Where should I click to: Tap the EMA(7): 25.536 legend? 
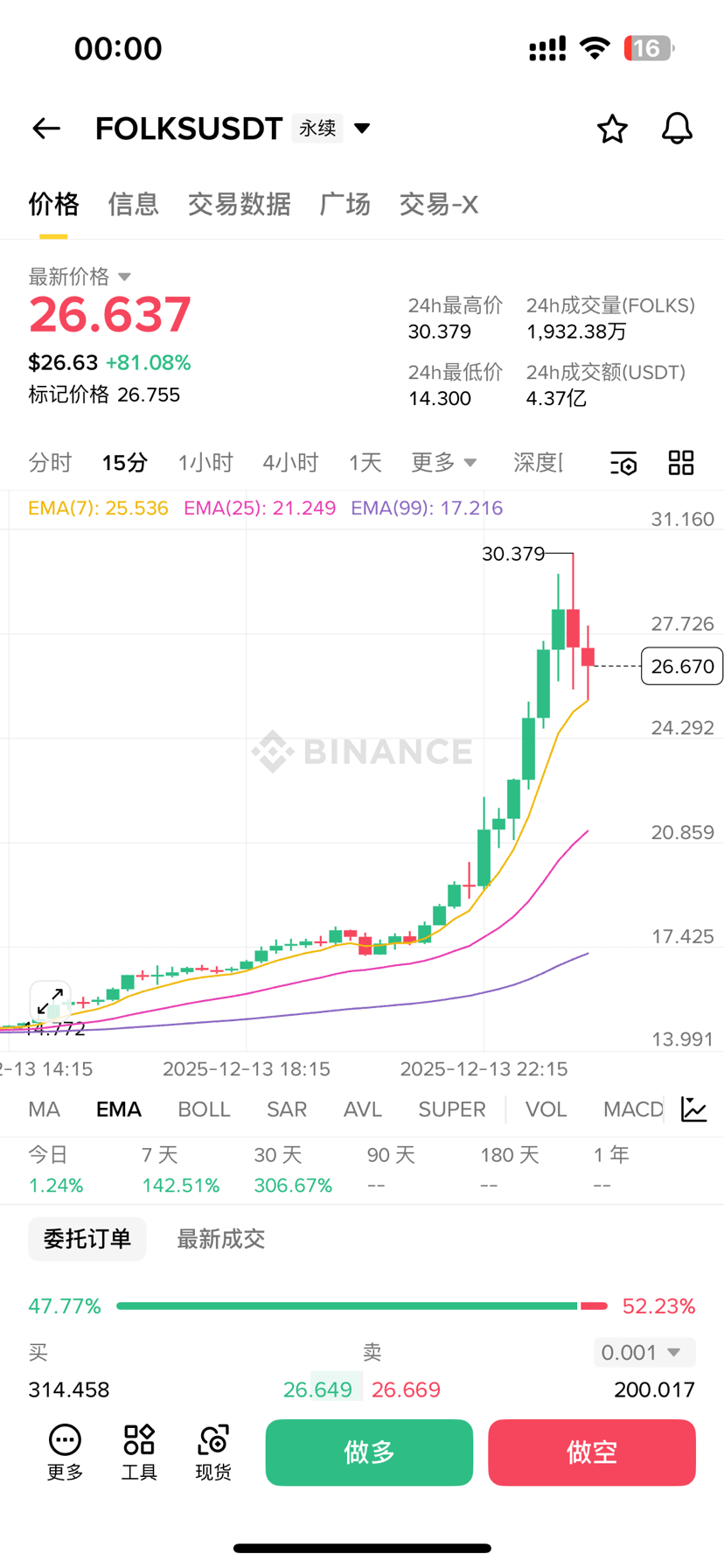pos(98,508)
